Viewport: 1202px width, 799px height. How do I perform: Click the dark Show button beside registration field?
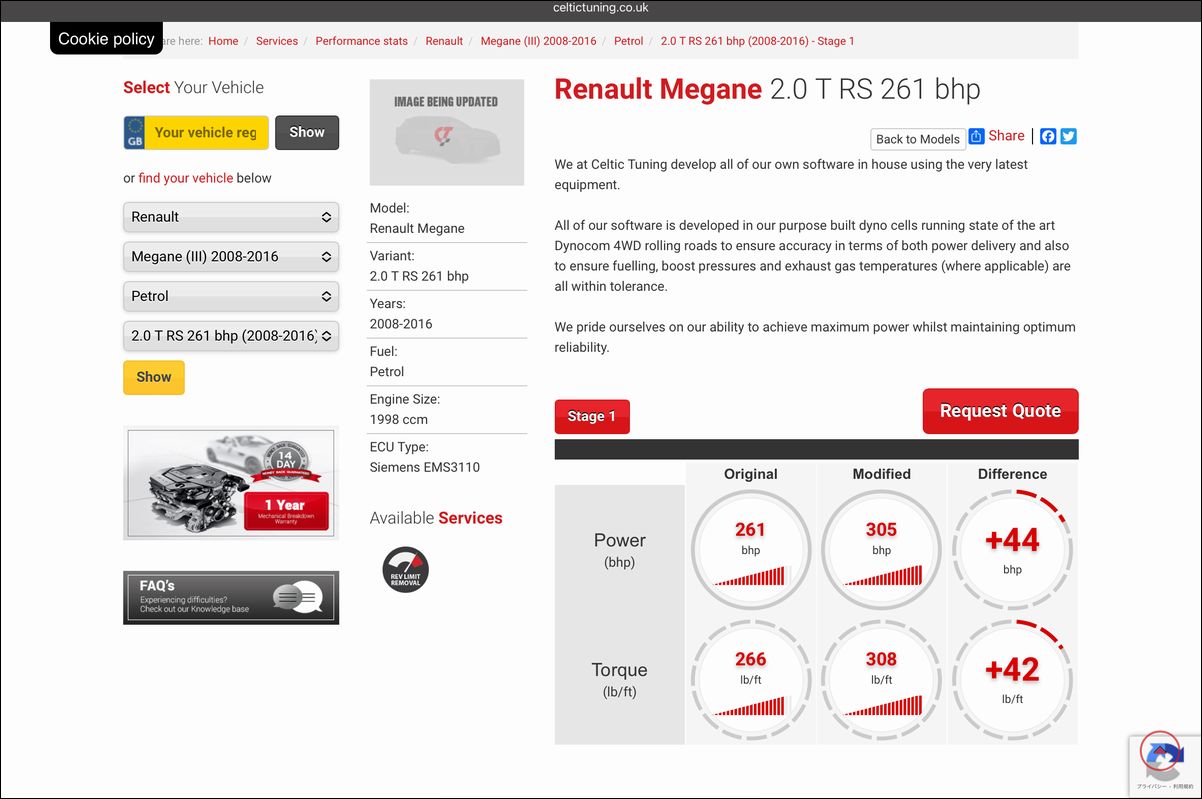[x=307, y=132]
